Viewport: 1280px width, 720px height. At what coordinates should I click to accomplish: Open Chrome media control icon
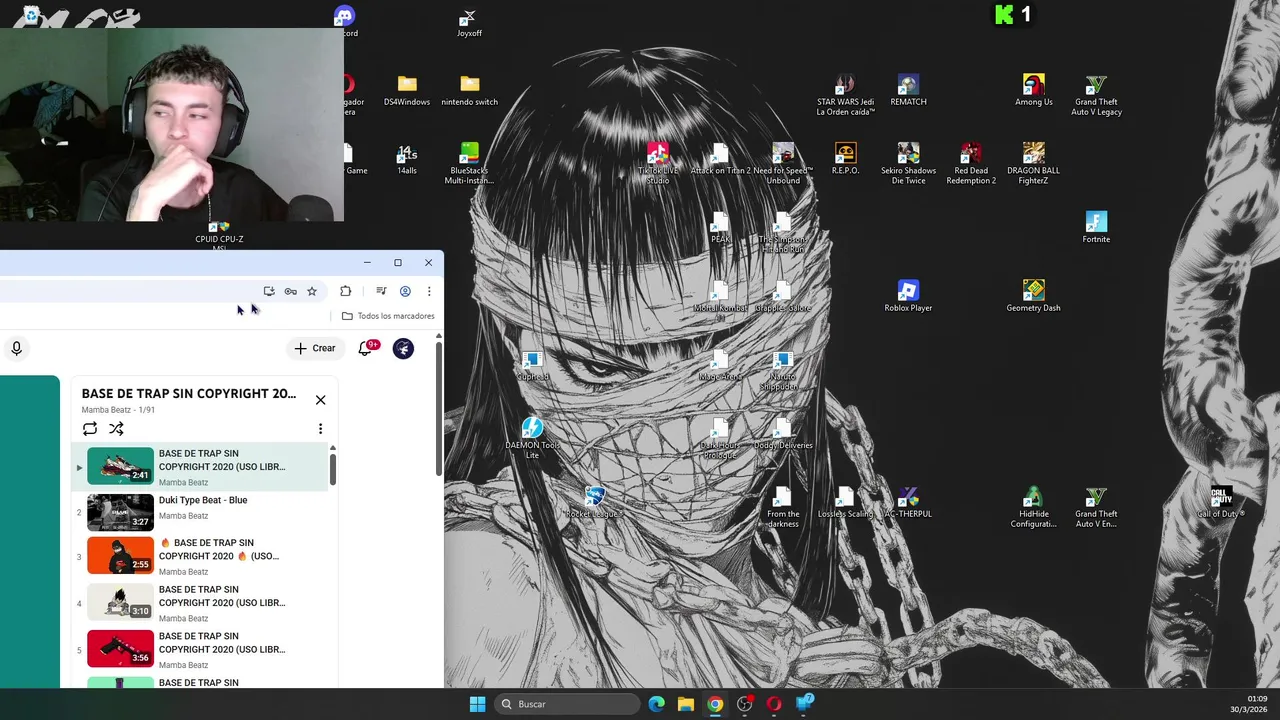pyautogui.click(x=381, y=291)
